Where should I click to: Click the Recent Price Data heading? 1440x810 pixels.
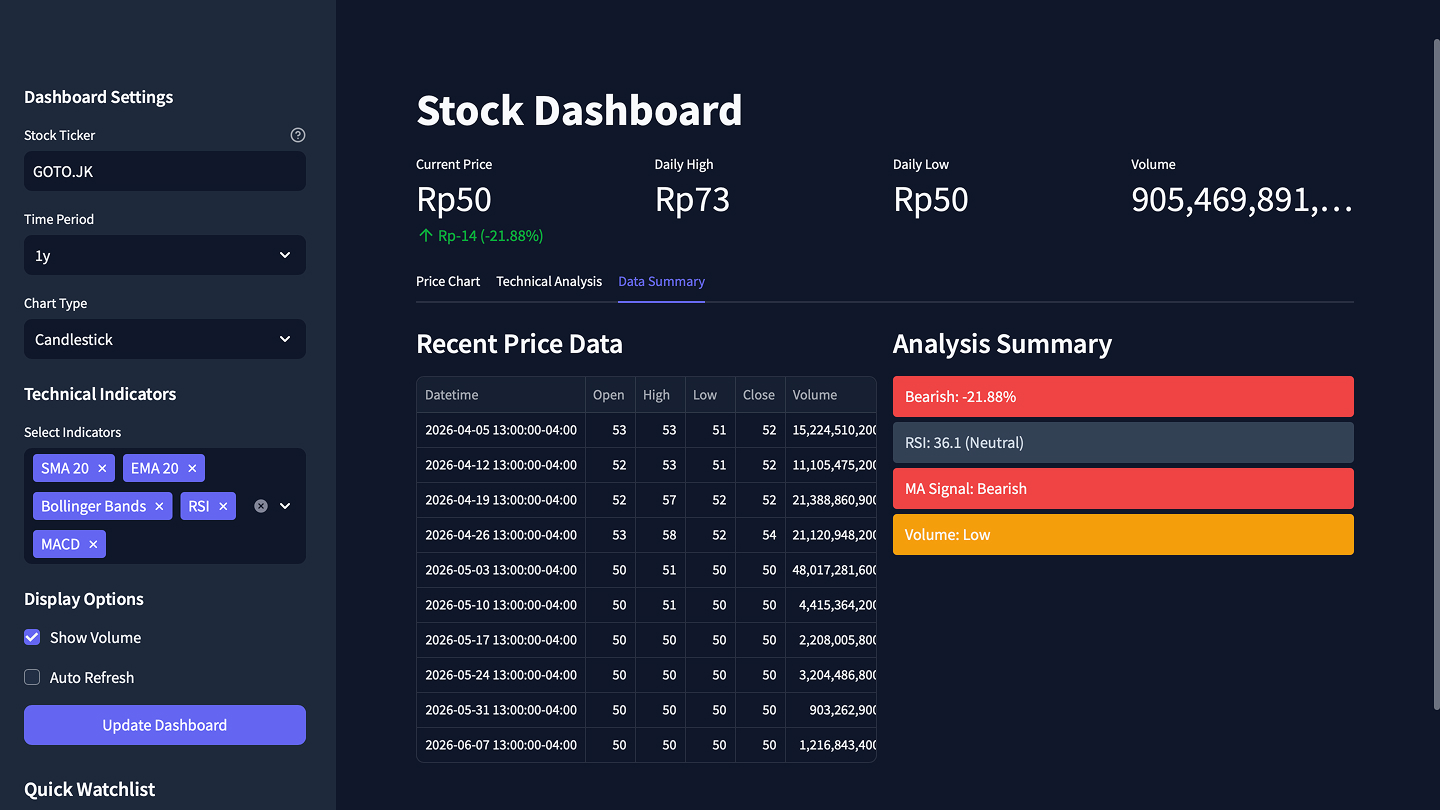[x=519, y=344]
